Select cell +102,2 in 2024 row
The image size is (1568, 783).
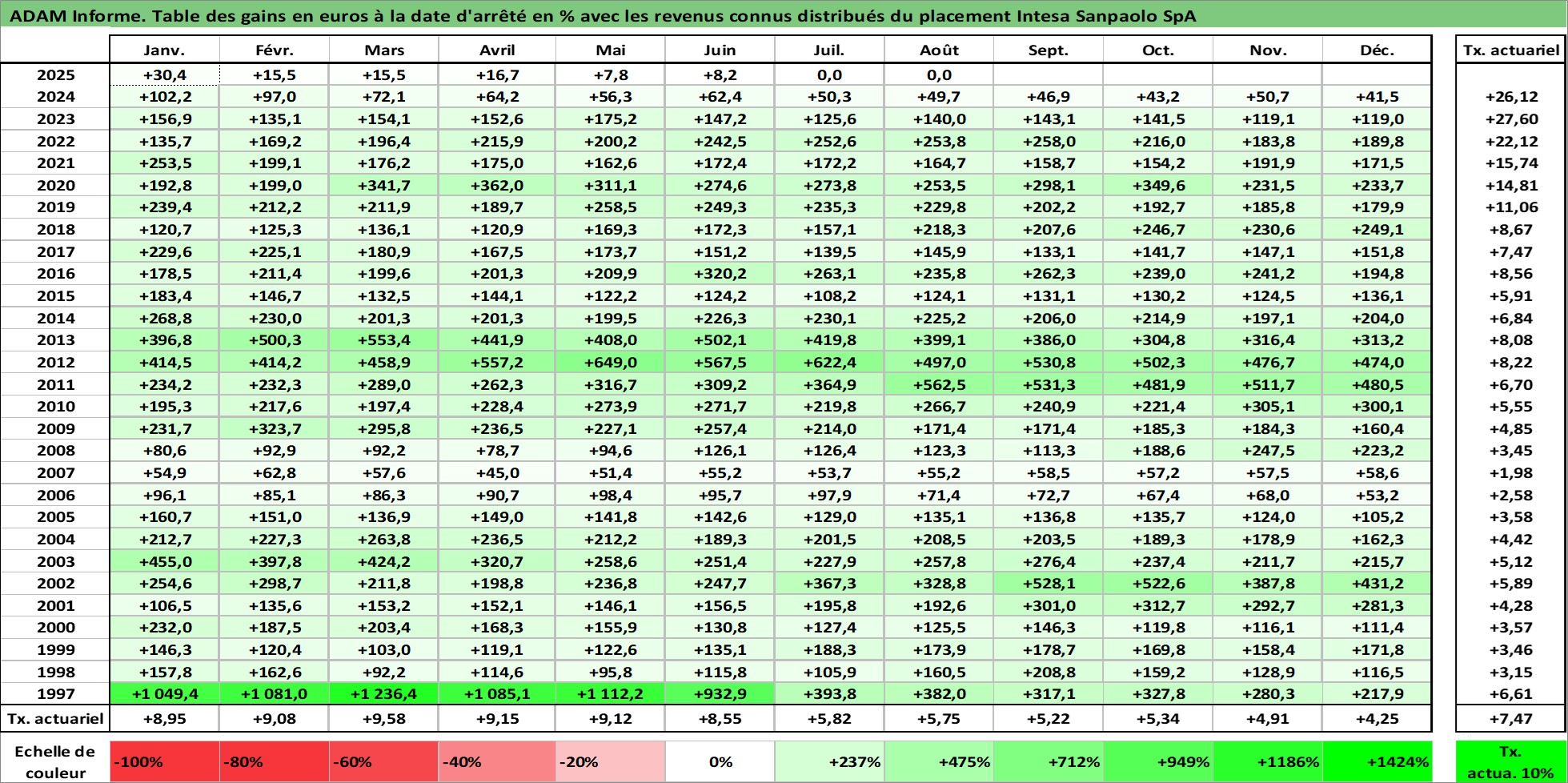(x=164, y=96)
